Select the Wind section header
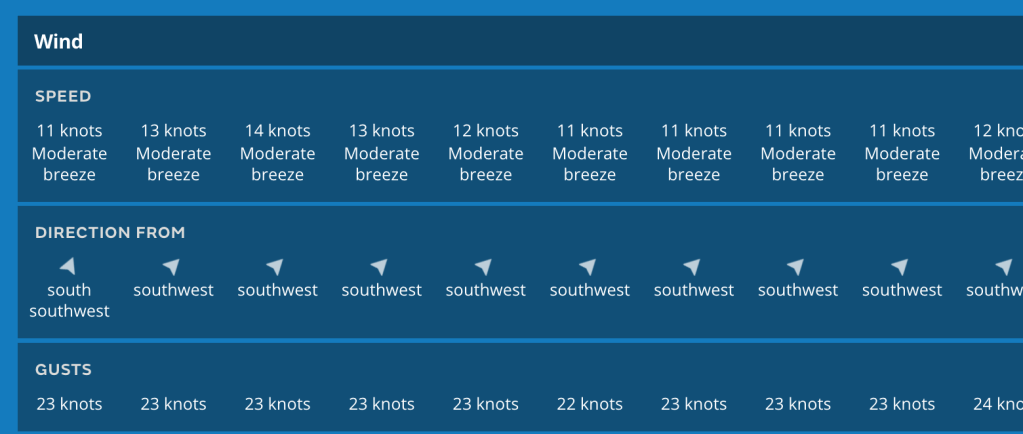Viewport: 1023px width, 434px height. (x=59, y=42)
